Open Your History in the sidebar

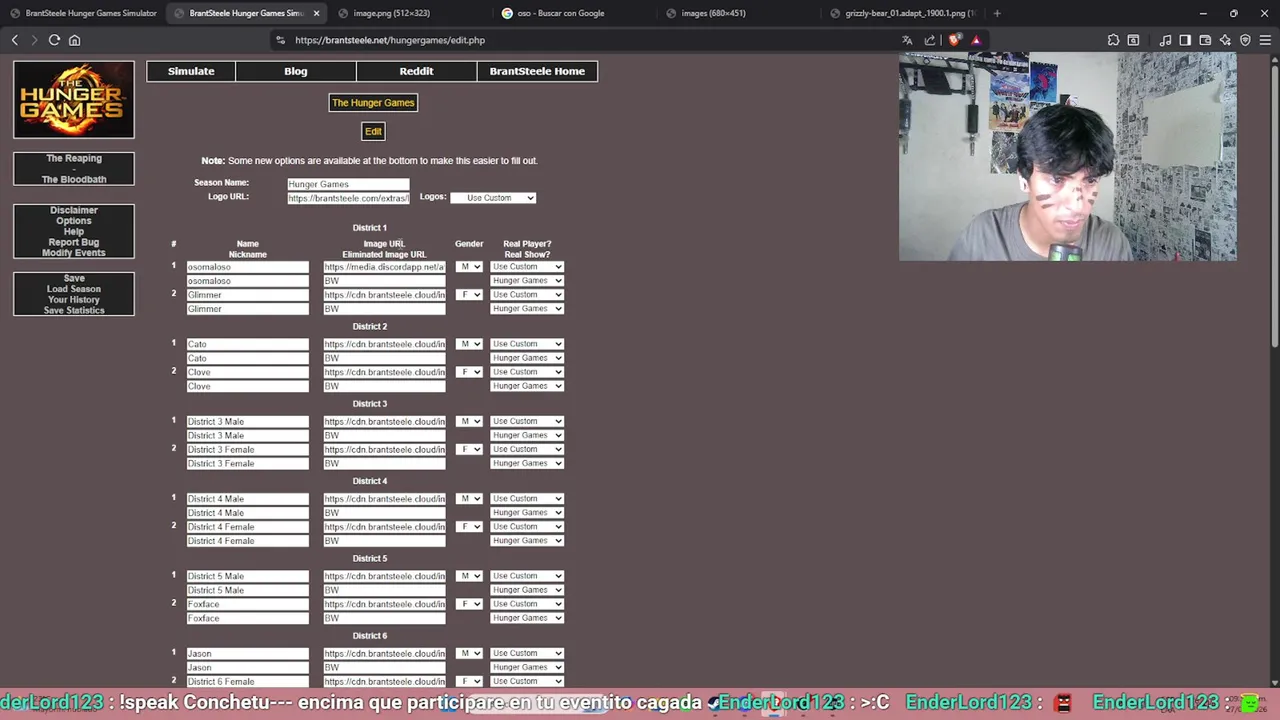point(74,300)
